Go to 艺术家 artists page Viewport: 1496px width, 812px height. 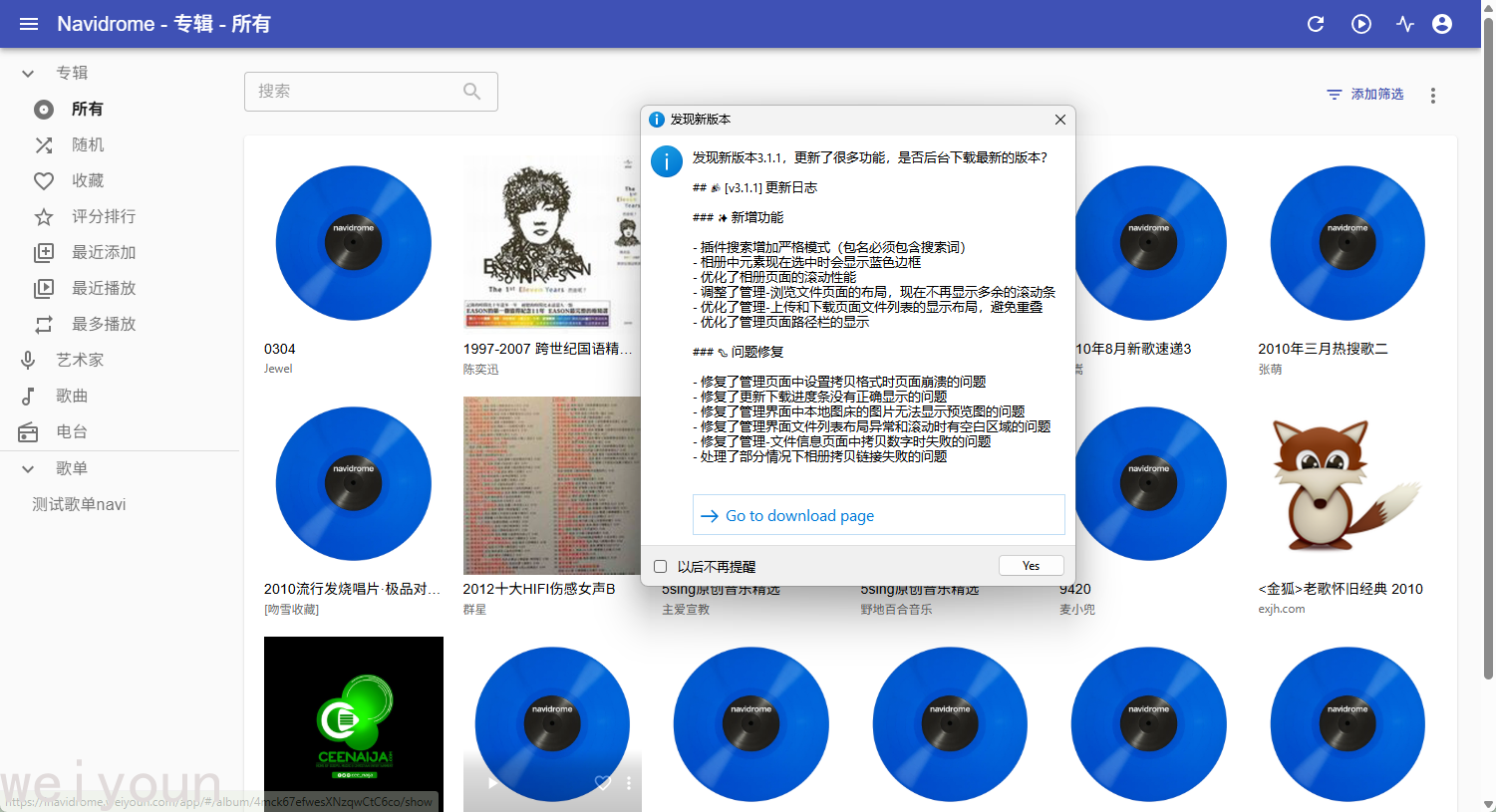tap(79, 361)
